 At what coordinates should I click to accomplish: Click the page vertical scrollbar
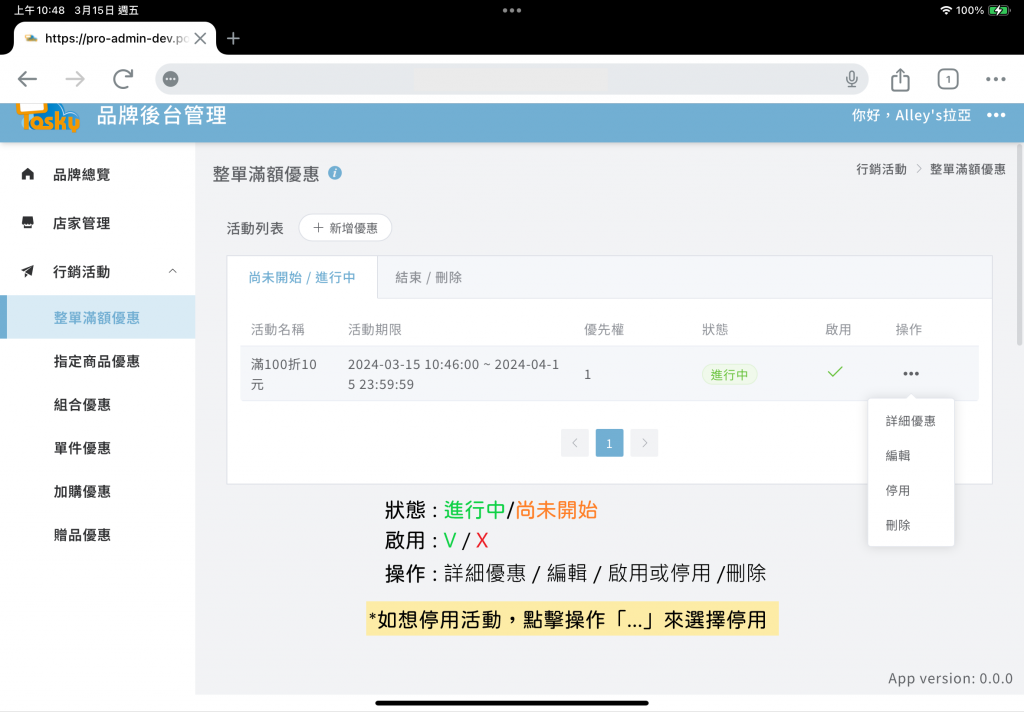click(1019, 245)
